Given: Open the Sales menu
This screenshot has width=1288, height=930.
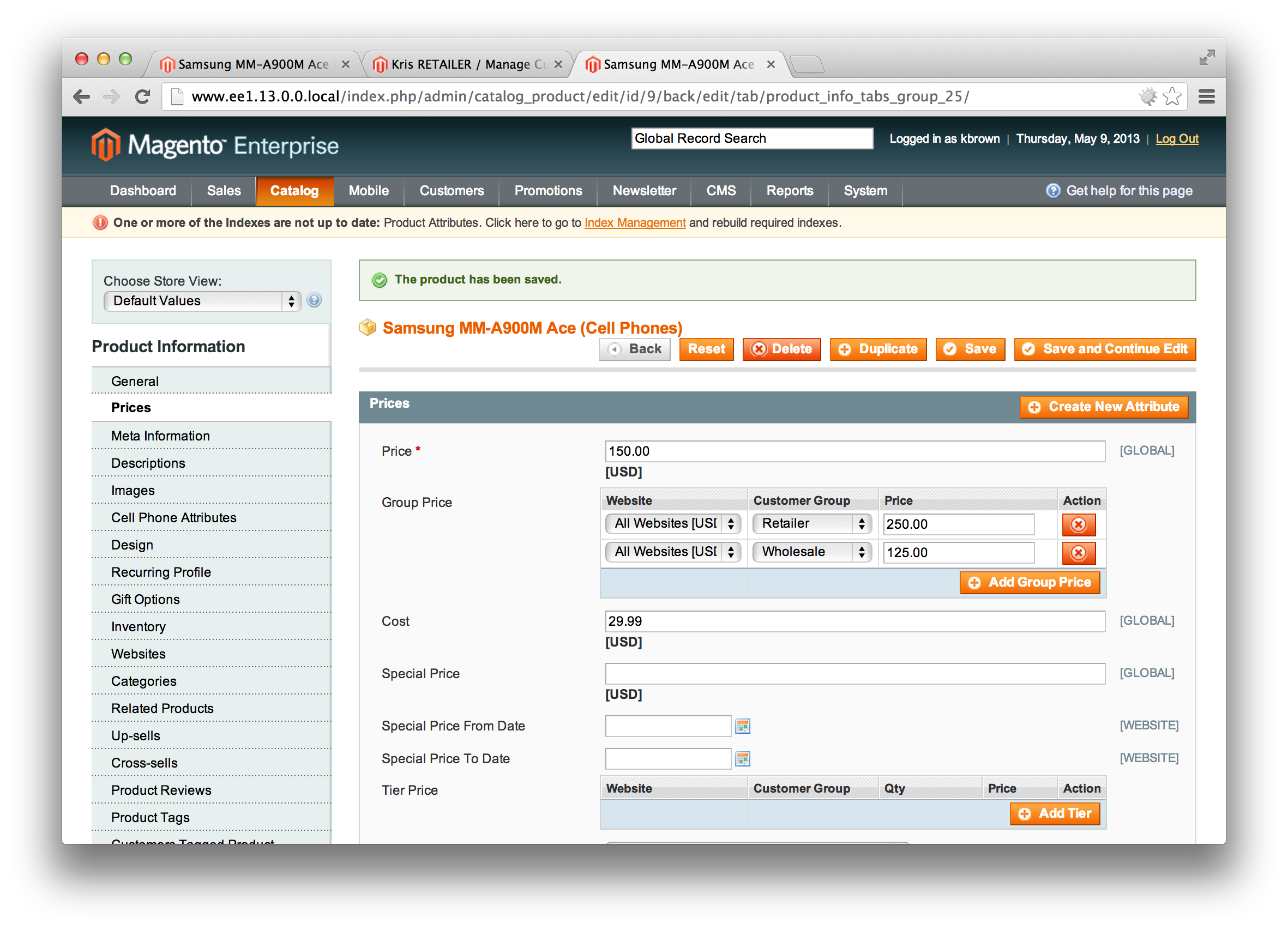Looking at the screenshot, I should coord(224,191).
